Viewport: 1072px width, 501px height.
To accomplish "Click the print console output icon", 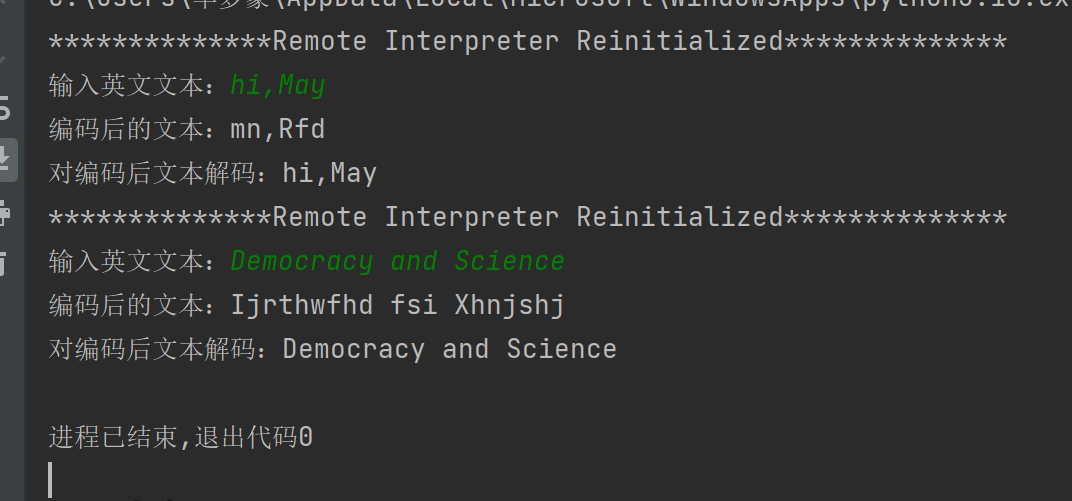I will tap(4, 213).
